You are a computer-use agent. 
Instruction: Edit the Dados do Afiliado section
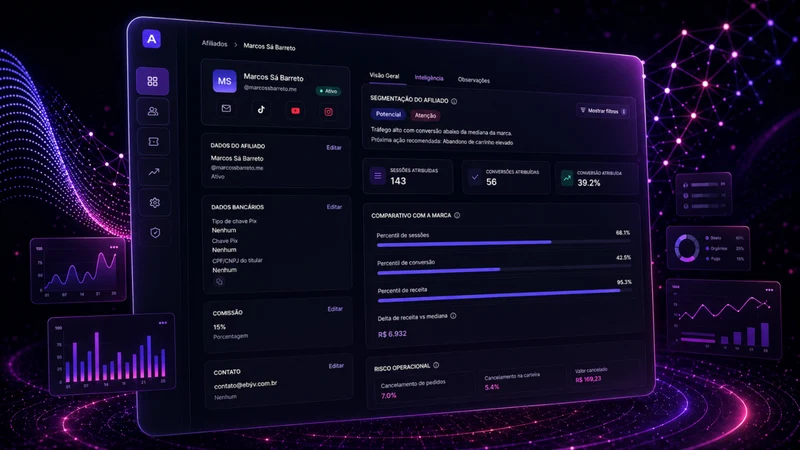pos(334,147)
